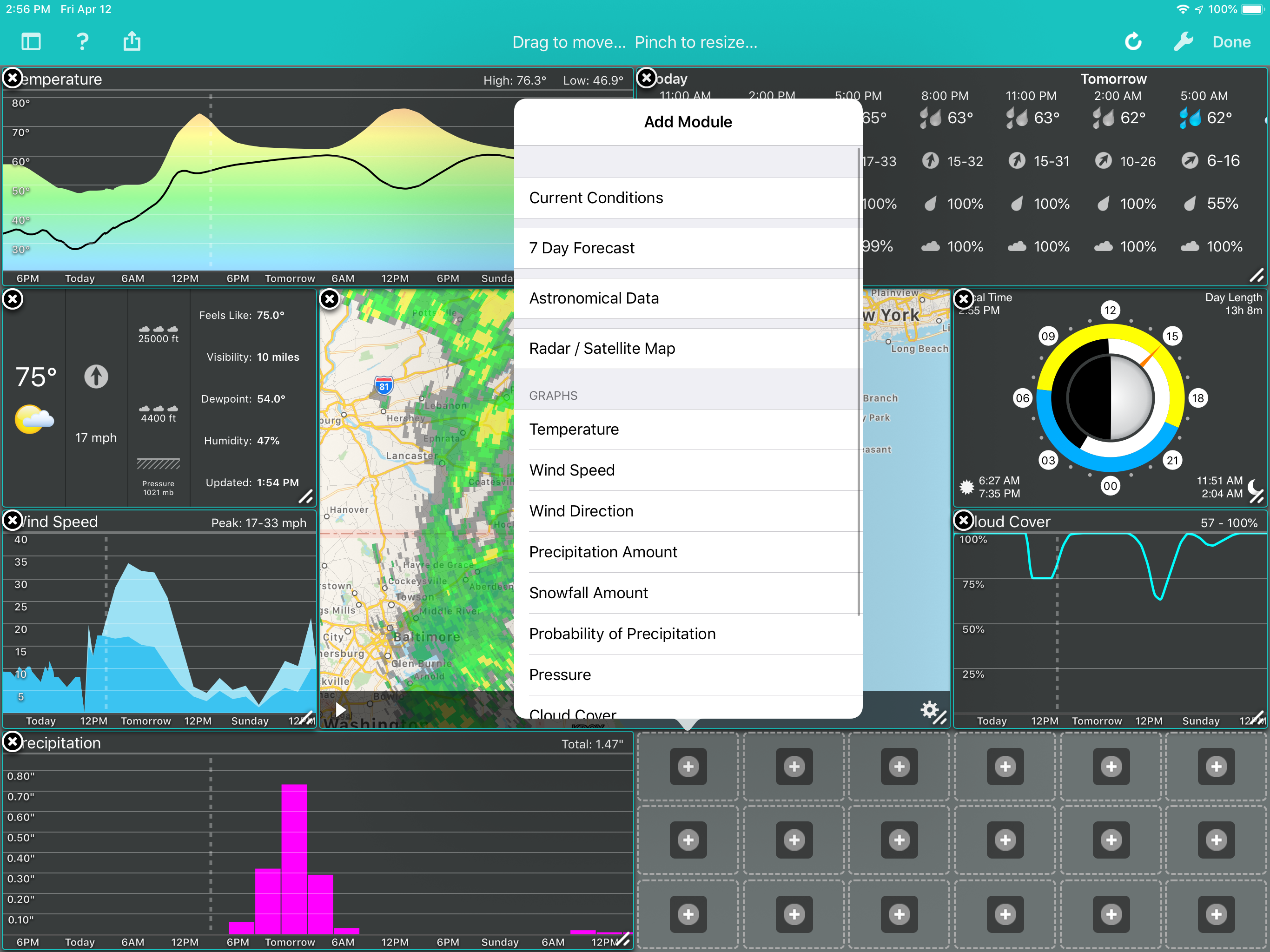Tap the tallest magenta precipitation bar
The width and height of the screenshot is (1270, 952).
coord(294,859)
